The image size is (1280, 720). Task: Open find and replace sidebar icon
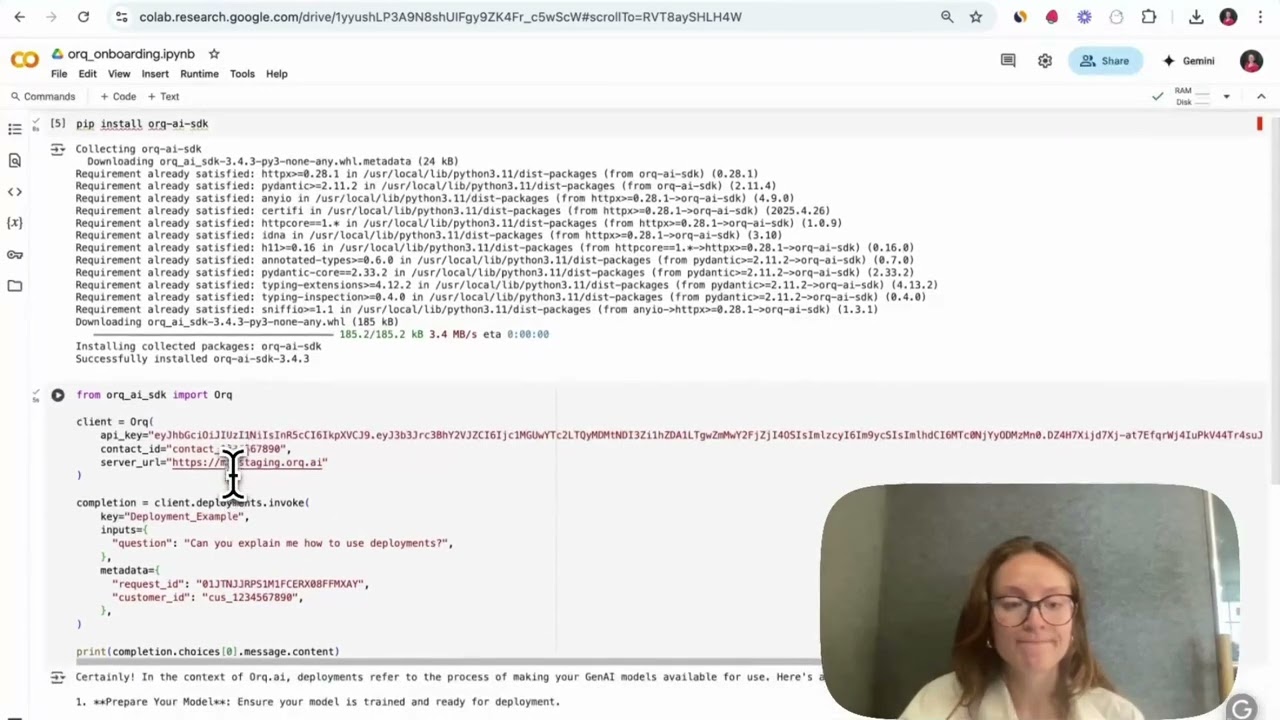click(15, 160)
